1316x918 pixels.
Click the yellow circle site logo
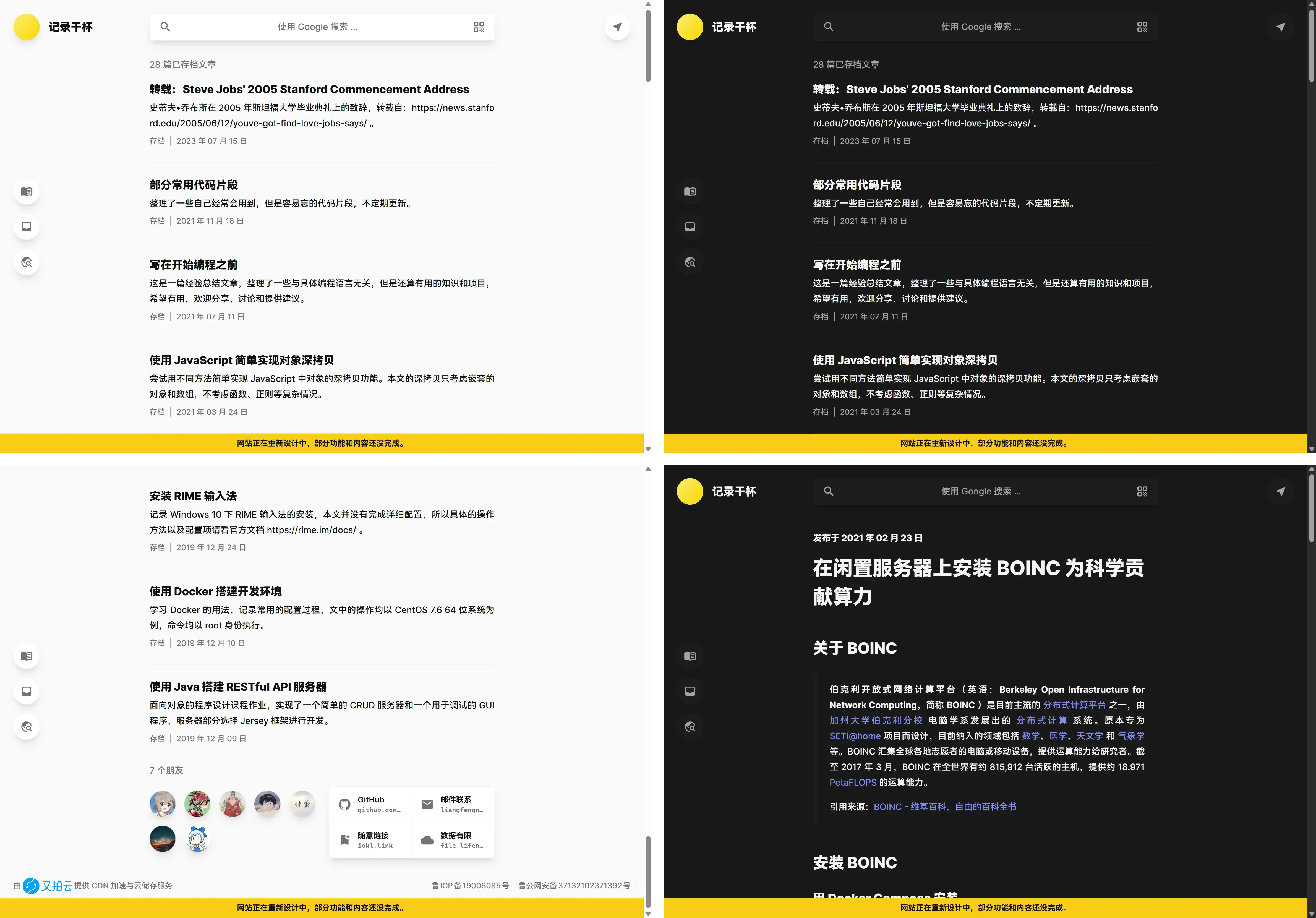[x=26, y=26]
